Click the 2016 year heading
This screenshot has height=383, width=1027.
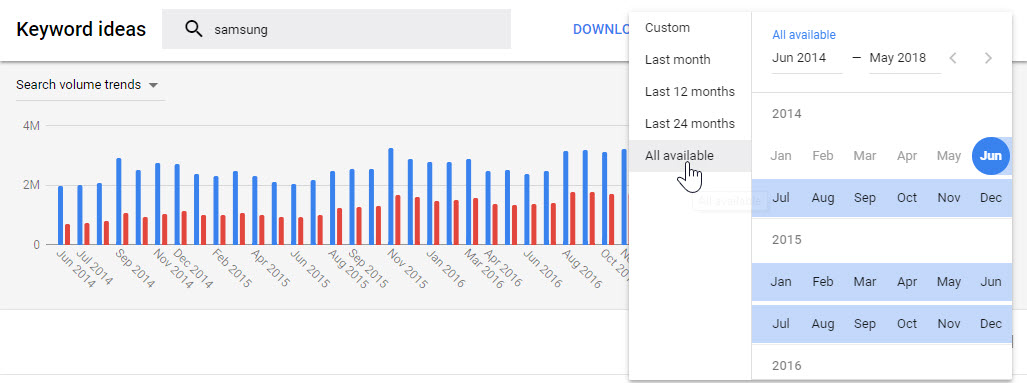[787, 366]
